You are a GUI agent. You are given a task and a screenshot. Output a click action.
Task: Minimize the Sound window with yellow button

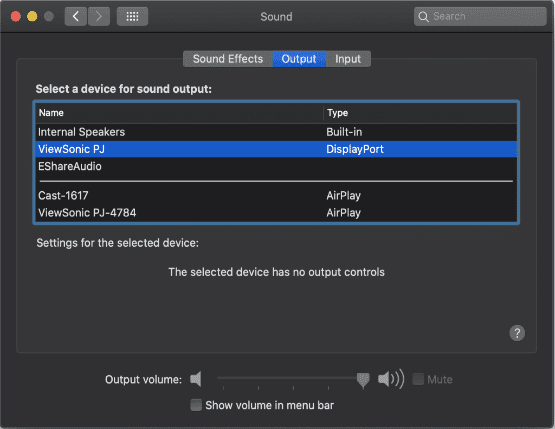coord(32,16)
